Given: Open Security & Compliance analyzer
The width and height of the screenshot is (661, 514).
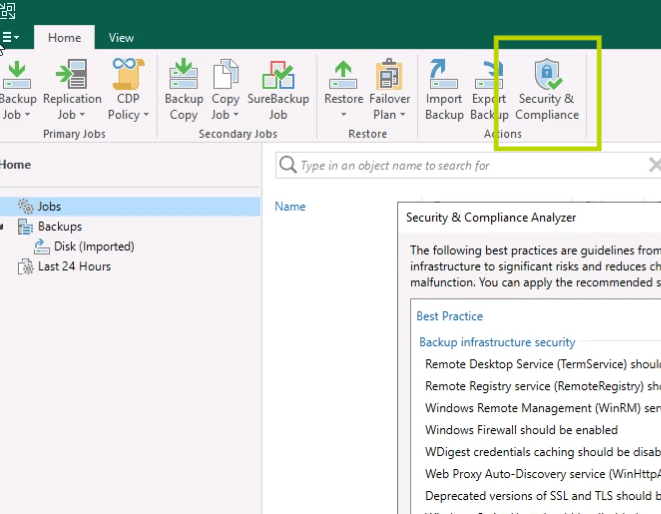Looking at the screenshot, I should pos(547,89).
